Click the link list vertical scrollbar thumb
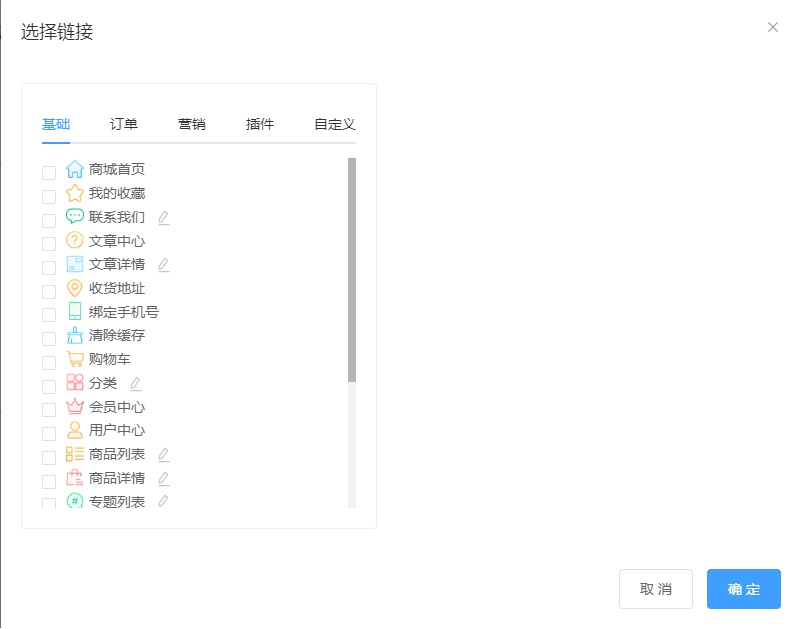The height and width of the screenshot is (629, 798). click(352, 270)
